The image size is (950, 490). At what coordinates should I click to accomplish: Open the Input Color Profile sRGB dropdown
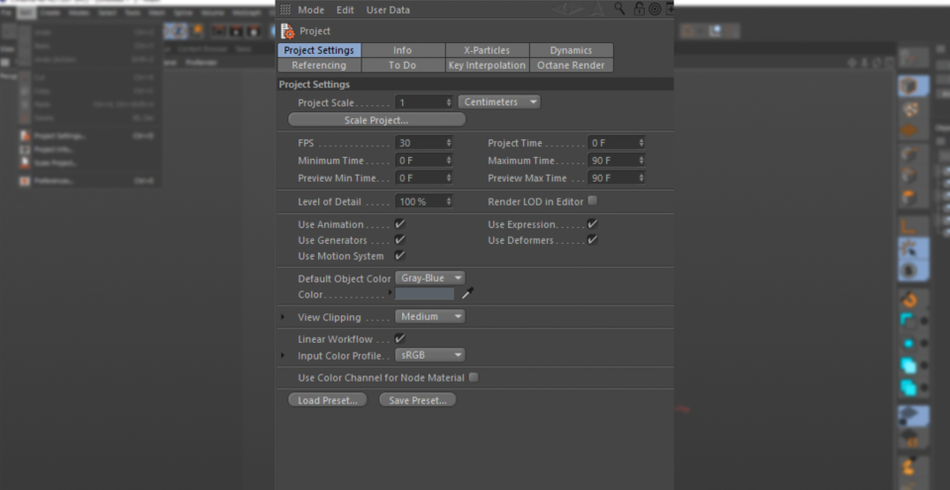pyautogui.click(x=430, y=354)
